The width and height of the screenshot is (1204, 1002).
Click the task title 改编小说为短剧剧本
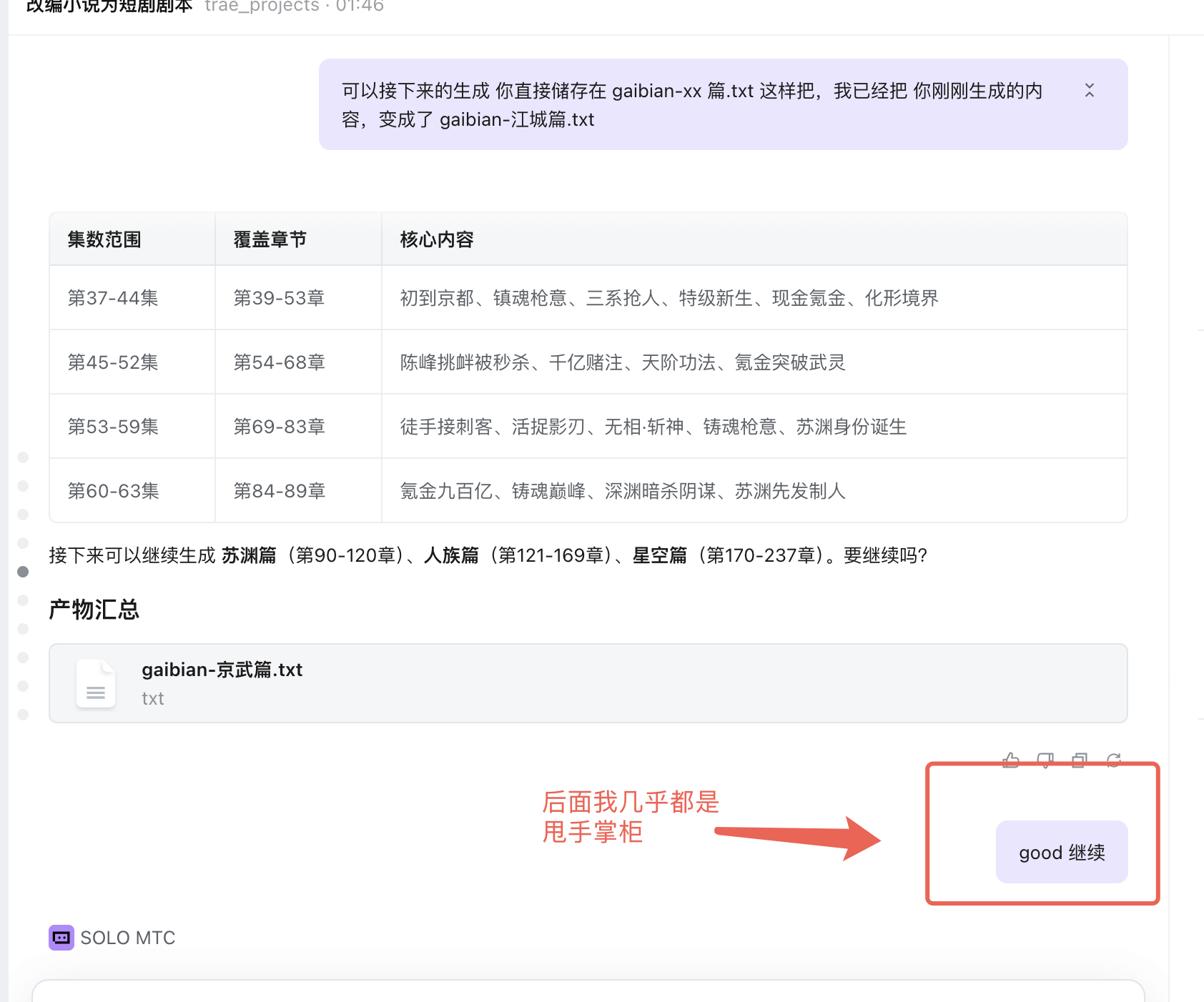(109, 6)
